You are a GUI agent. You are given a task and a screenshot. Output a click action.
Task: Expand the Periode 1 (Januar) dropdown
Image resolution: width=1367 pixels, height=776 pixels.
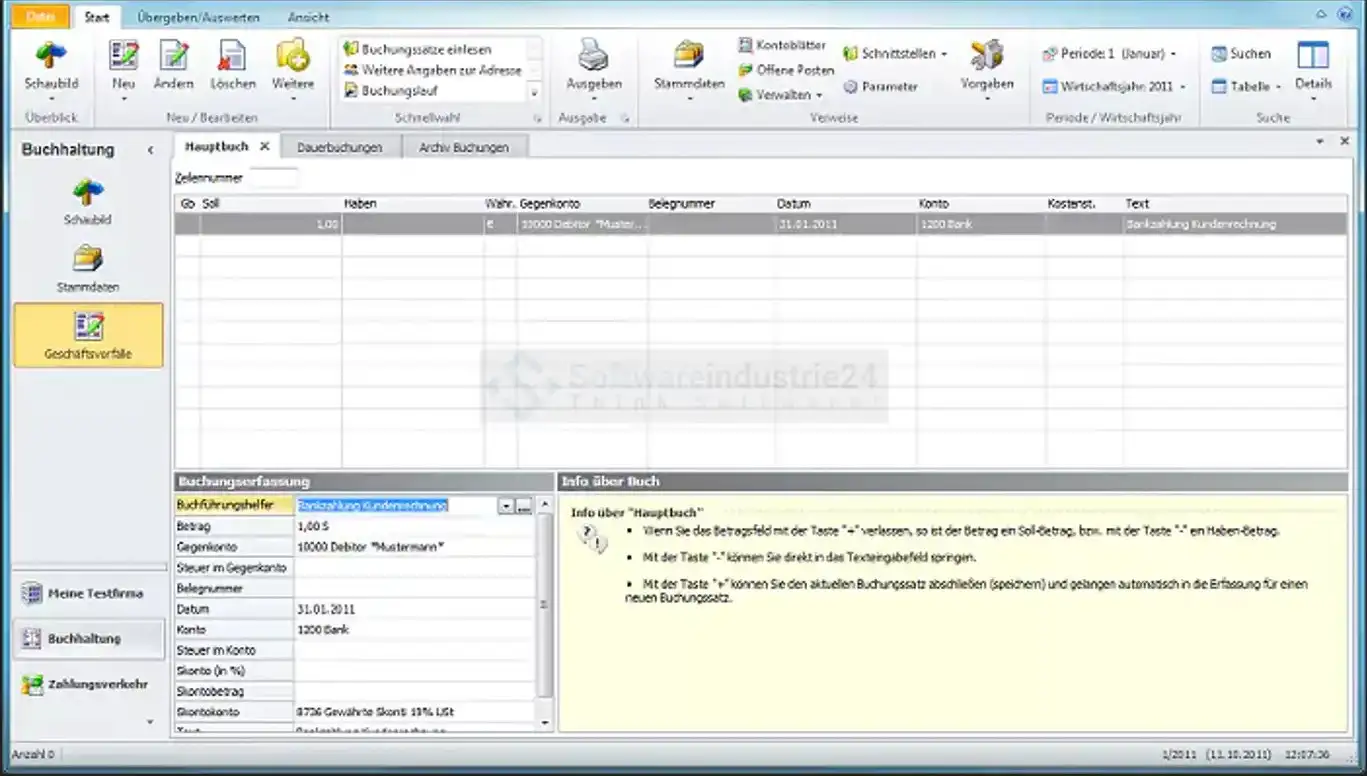(x=1109, y=54)
